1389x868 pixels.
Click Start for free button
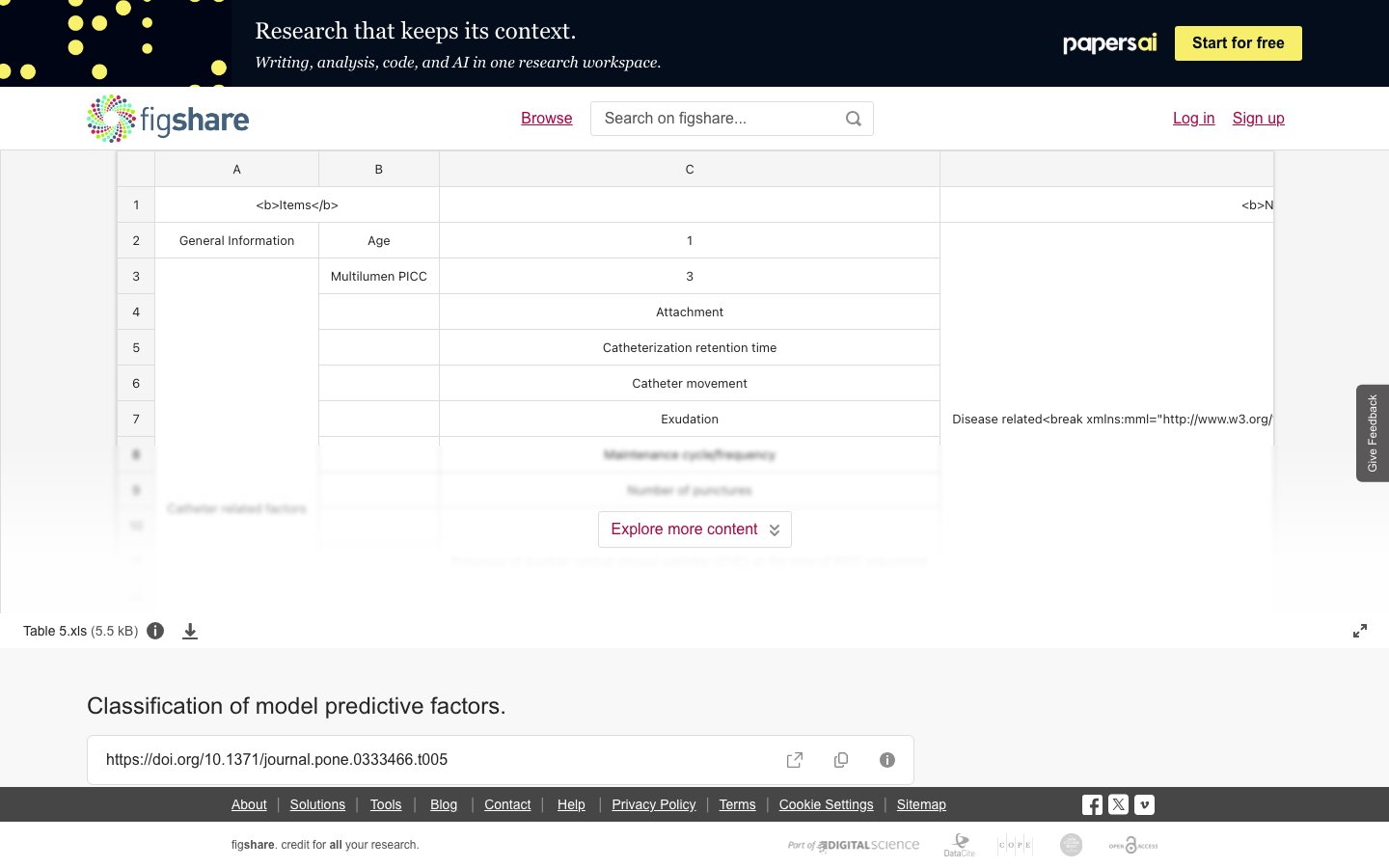click(1238, 43)
